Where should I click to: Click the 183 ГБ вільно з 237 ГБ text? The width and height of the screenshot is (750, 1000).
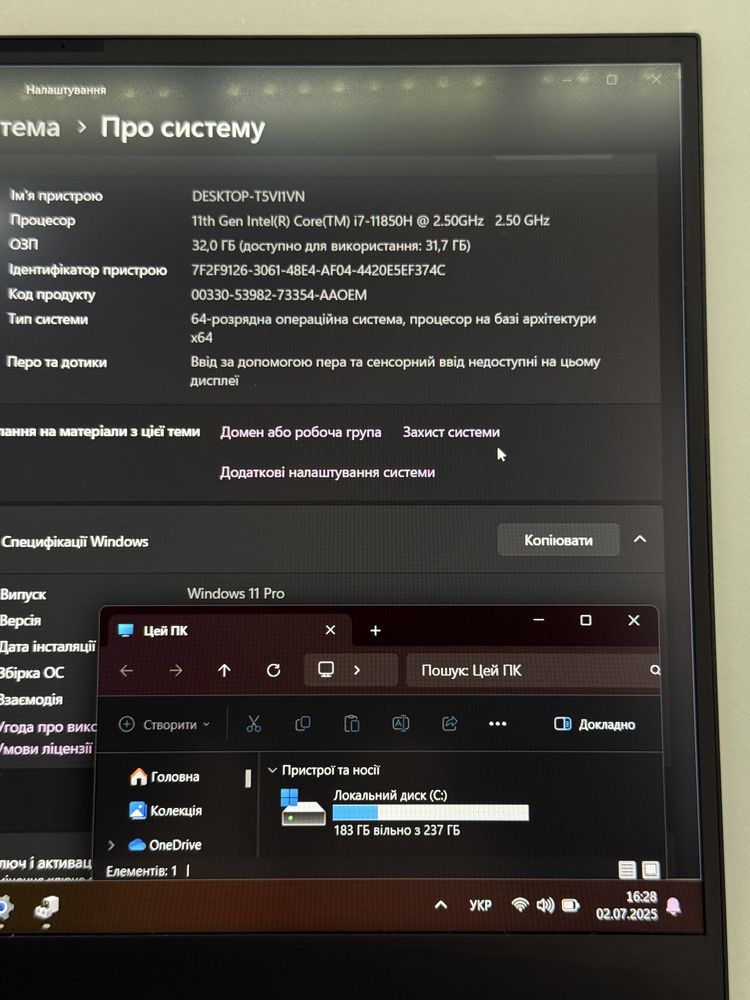(x=397, y=830)
